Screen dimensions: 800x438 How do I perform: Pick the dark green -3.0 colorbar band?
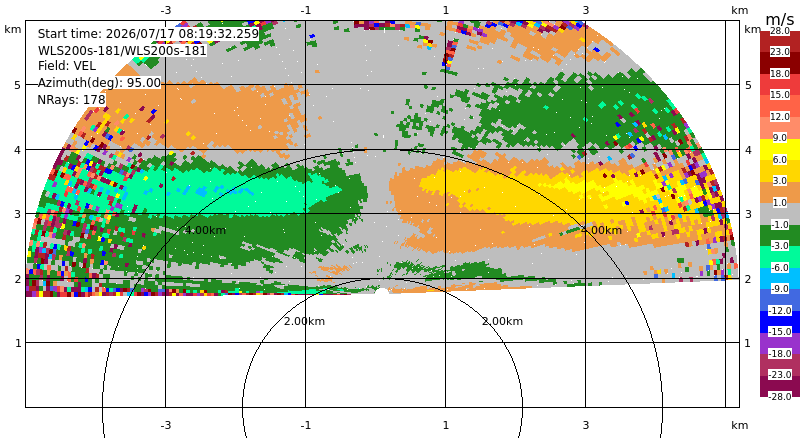[780, 235]
